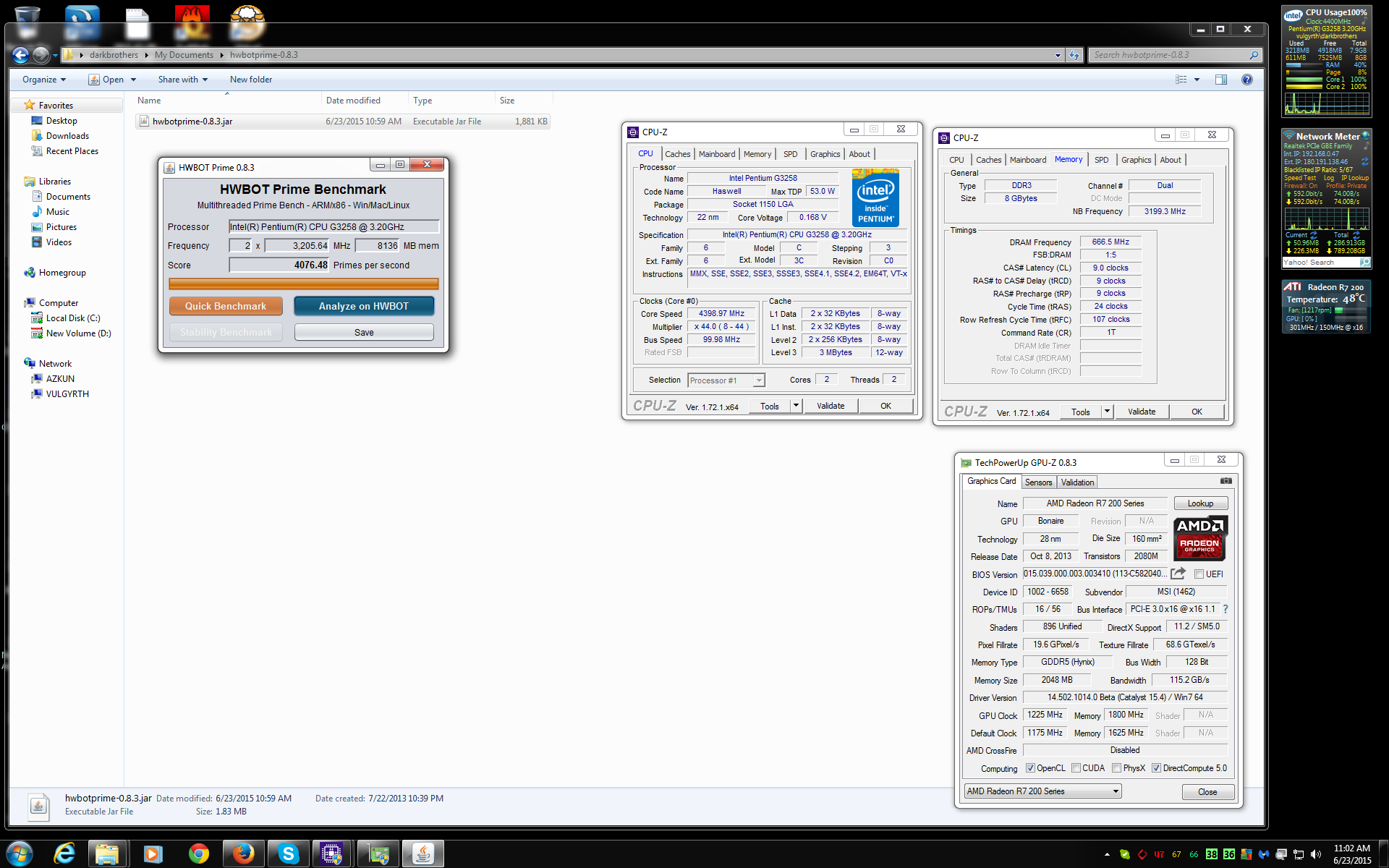Image resolution: width=1389 pixels, height=868 pixels.
Task: Switch to GPU-Z taskbar icon
Action: pos(378,854)
